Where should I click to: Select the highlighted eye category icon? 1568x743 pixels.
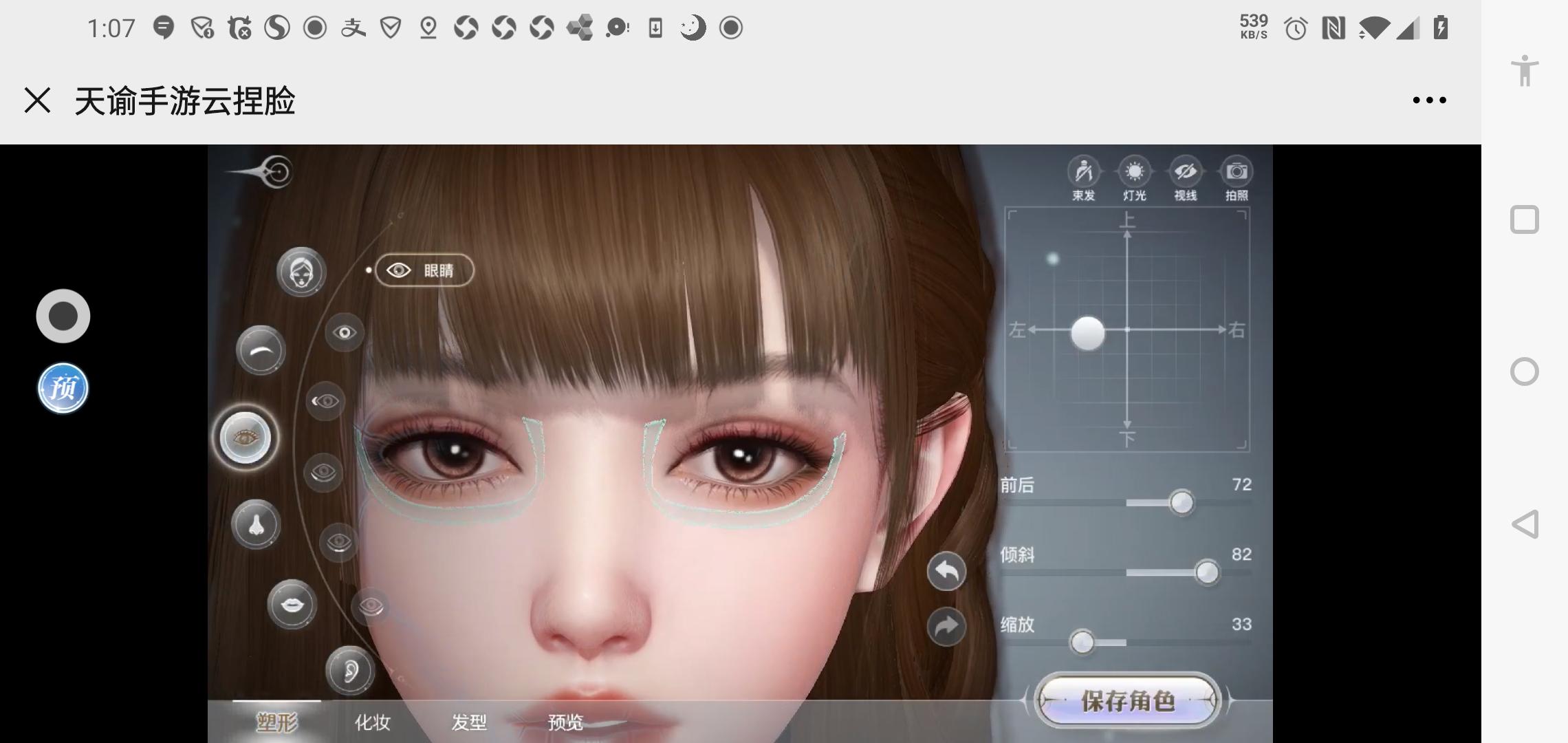click(246, 438)
